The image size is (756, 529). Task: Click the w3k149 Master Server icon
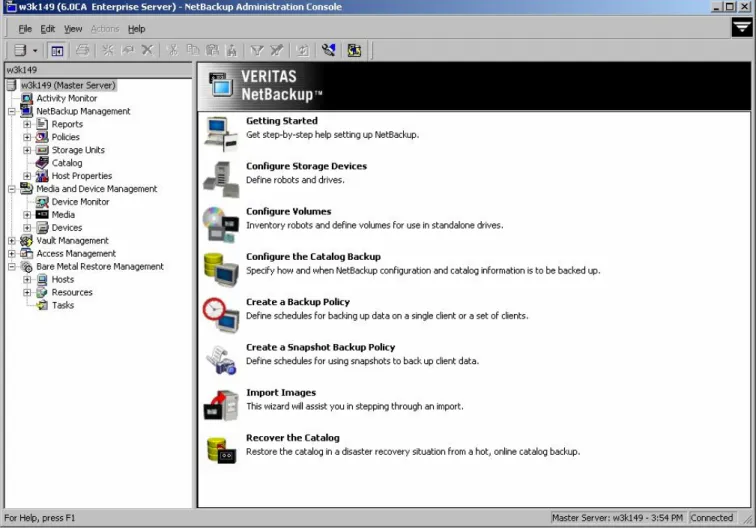tap(12, 85)
